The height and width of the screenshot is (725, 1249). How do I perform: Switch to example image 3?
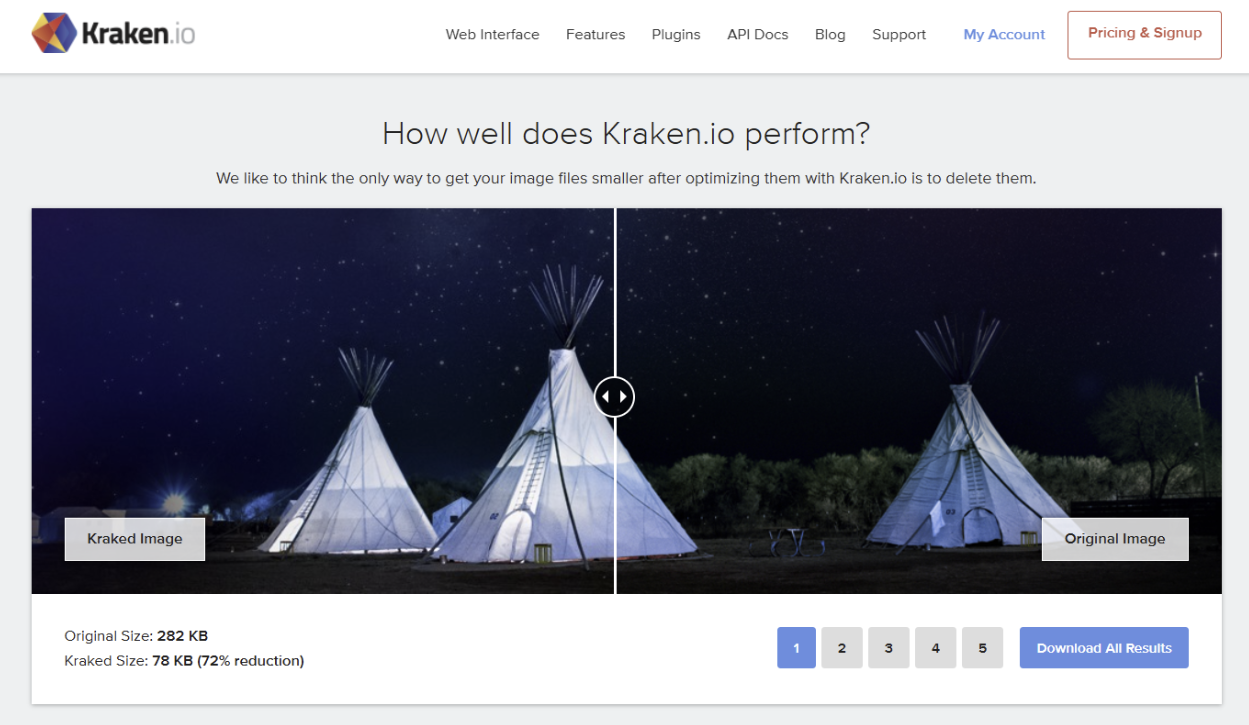point(889,648)
